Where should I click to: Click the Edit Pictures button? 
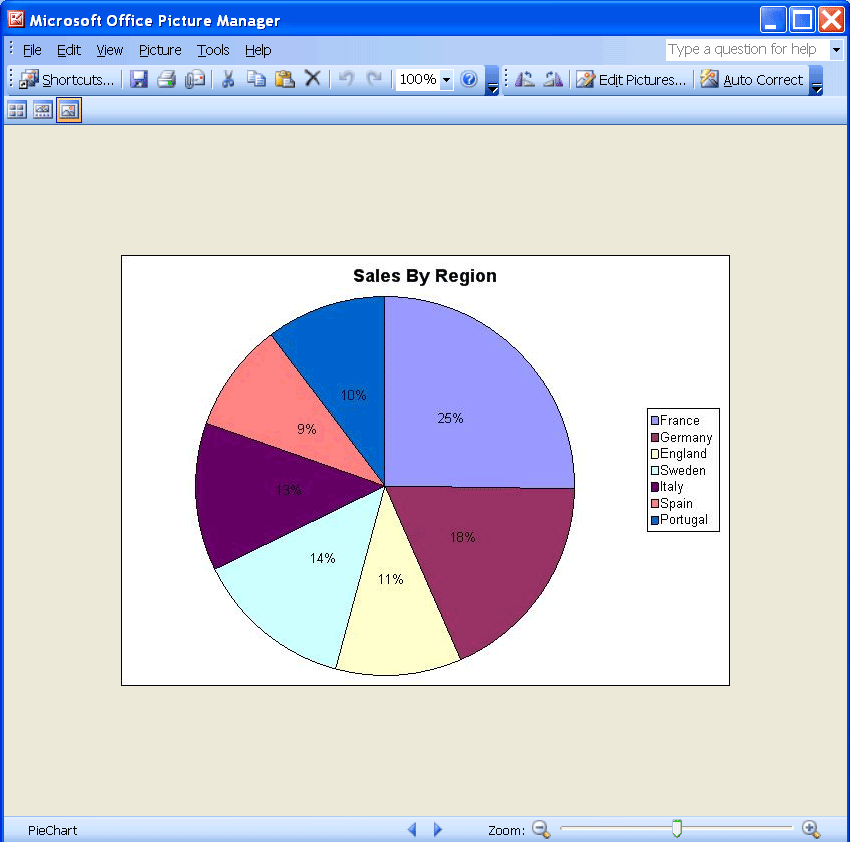[631, 80]
